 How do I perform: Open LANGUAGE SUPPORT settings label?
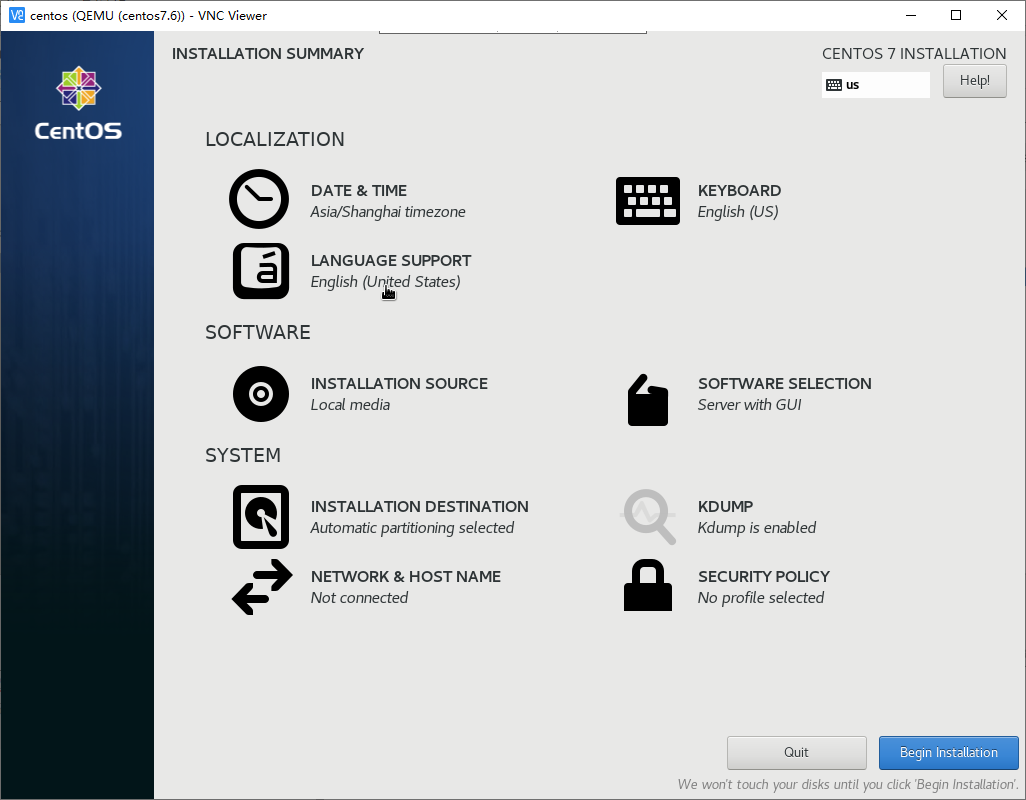391,260
